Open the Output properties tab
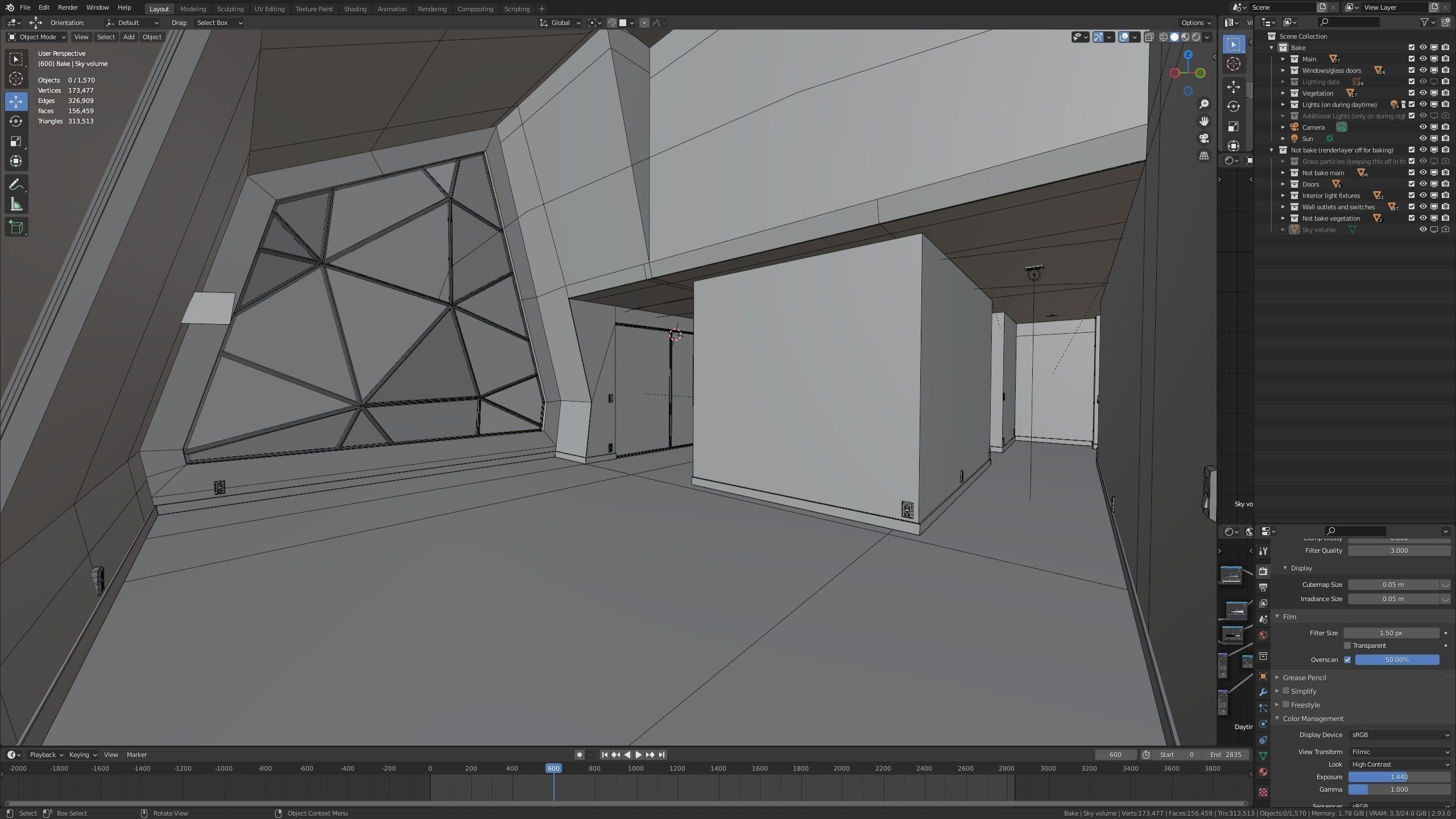Image resolution: width=1456 pixels, height=819 pixels. [x=1263, y=587]
